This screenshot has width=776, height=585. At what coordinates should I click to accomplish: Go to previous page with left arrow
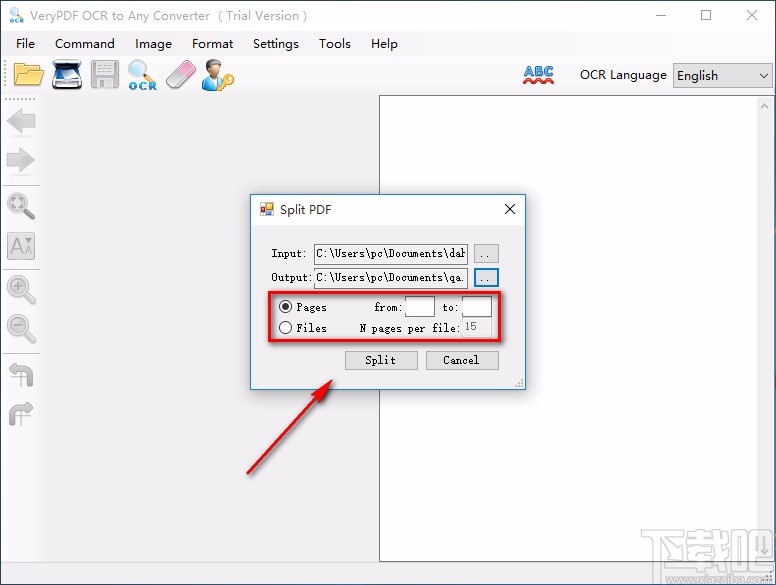21,121
